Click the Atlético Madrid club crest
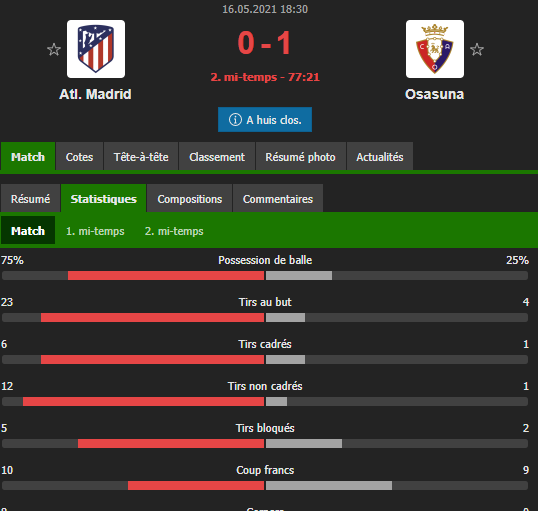The width and height of the screenshot is (538, 511). [96, 49]
